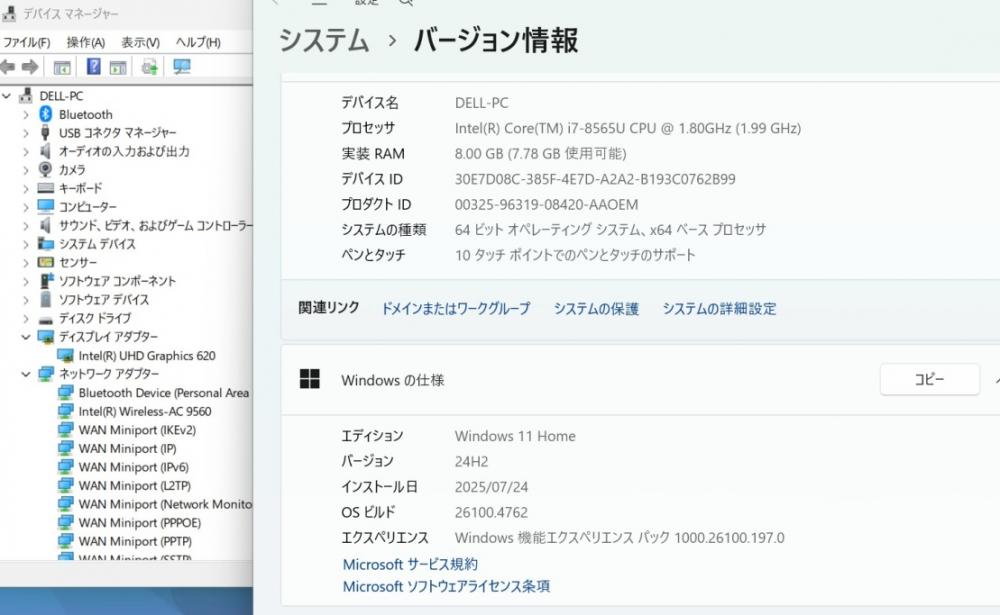Open Microsoft サービス規約 link

pos(410,564)
